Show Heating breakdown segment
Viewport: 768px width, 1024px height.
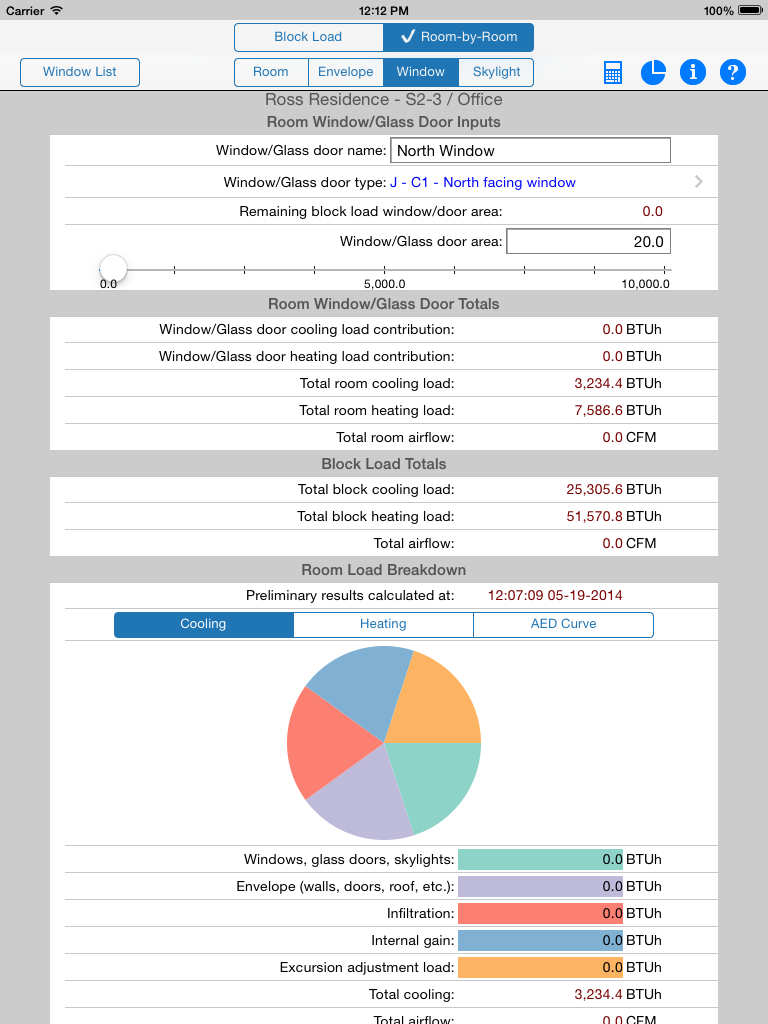tap(383, 624)
